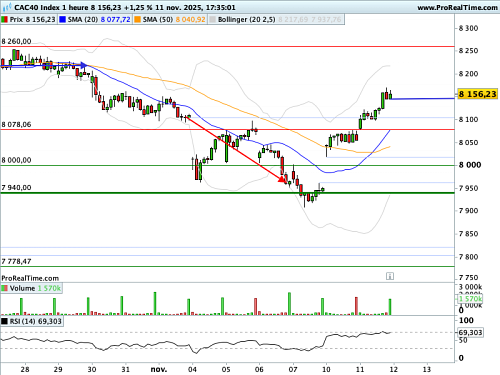The height and width of the screenshot is (375, 500).
Task: Select the Bollinger (20 2,5) legend label
Action: (247, 20)
